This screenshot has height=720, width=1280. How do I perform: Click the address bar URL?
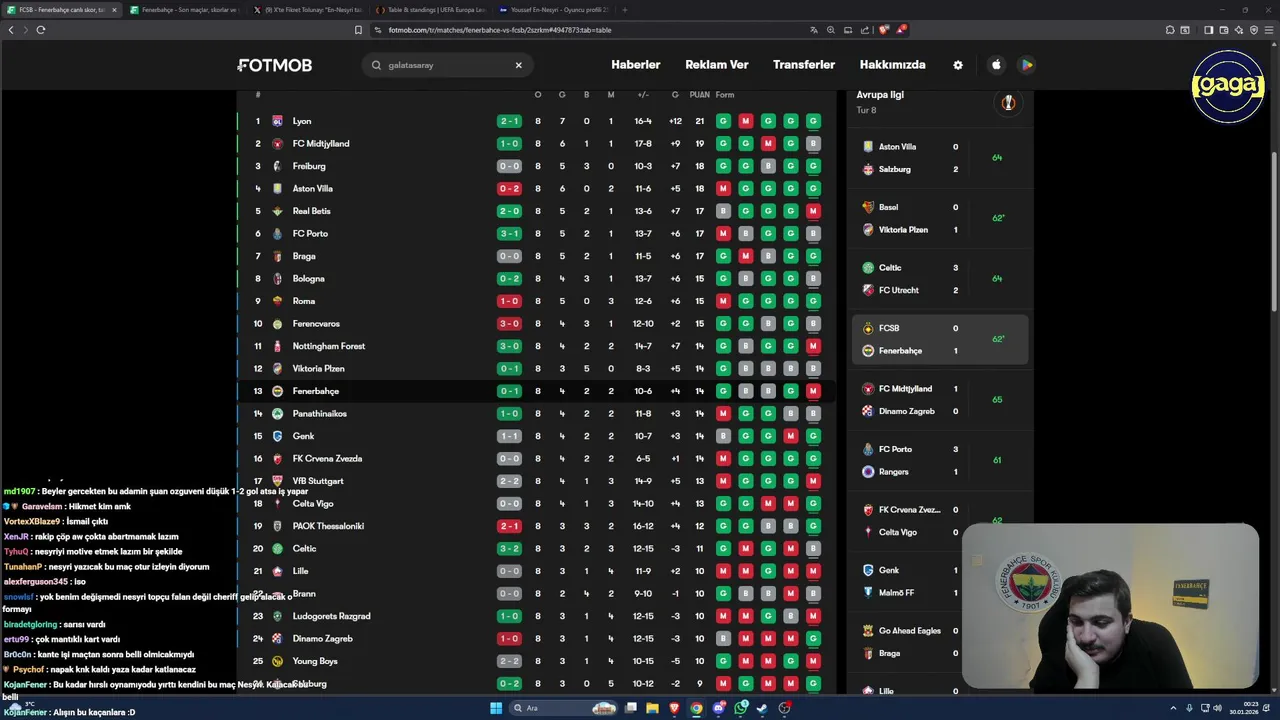point(500,30)
